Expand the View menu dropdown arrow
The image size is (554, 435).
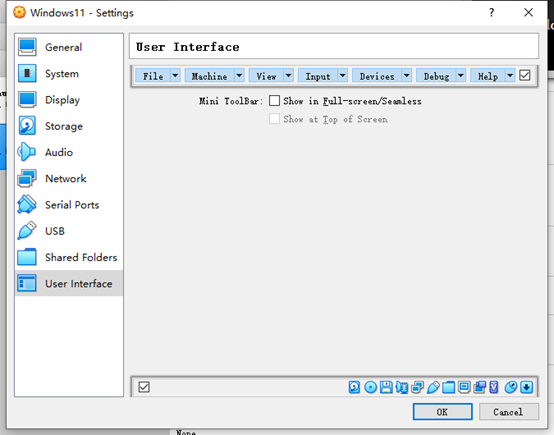(x=288, y=75)
